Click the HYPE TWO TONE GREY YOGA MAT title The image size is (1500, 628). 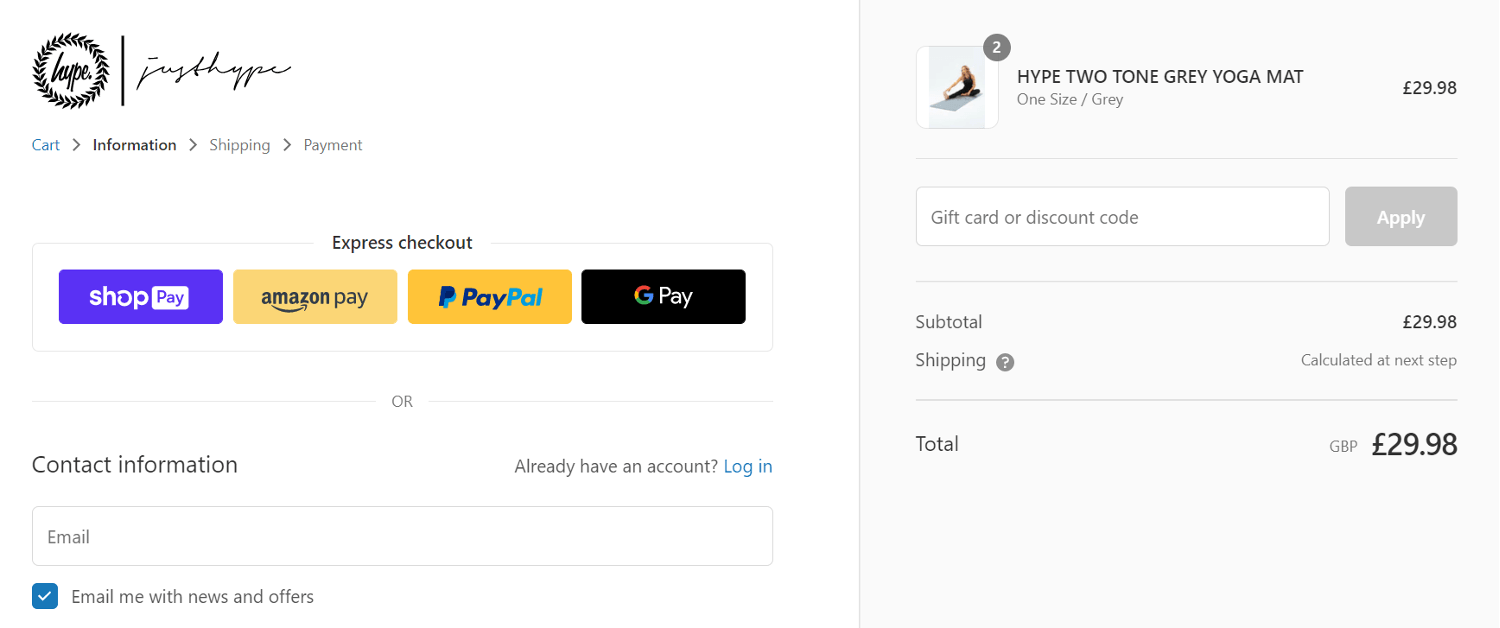[x=1159, y=76]
